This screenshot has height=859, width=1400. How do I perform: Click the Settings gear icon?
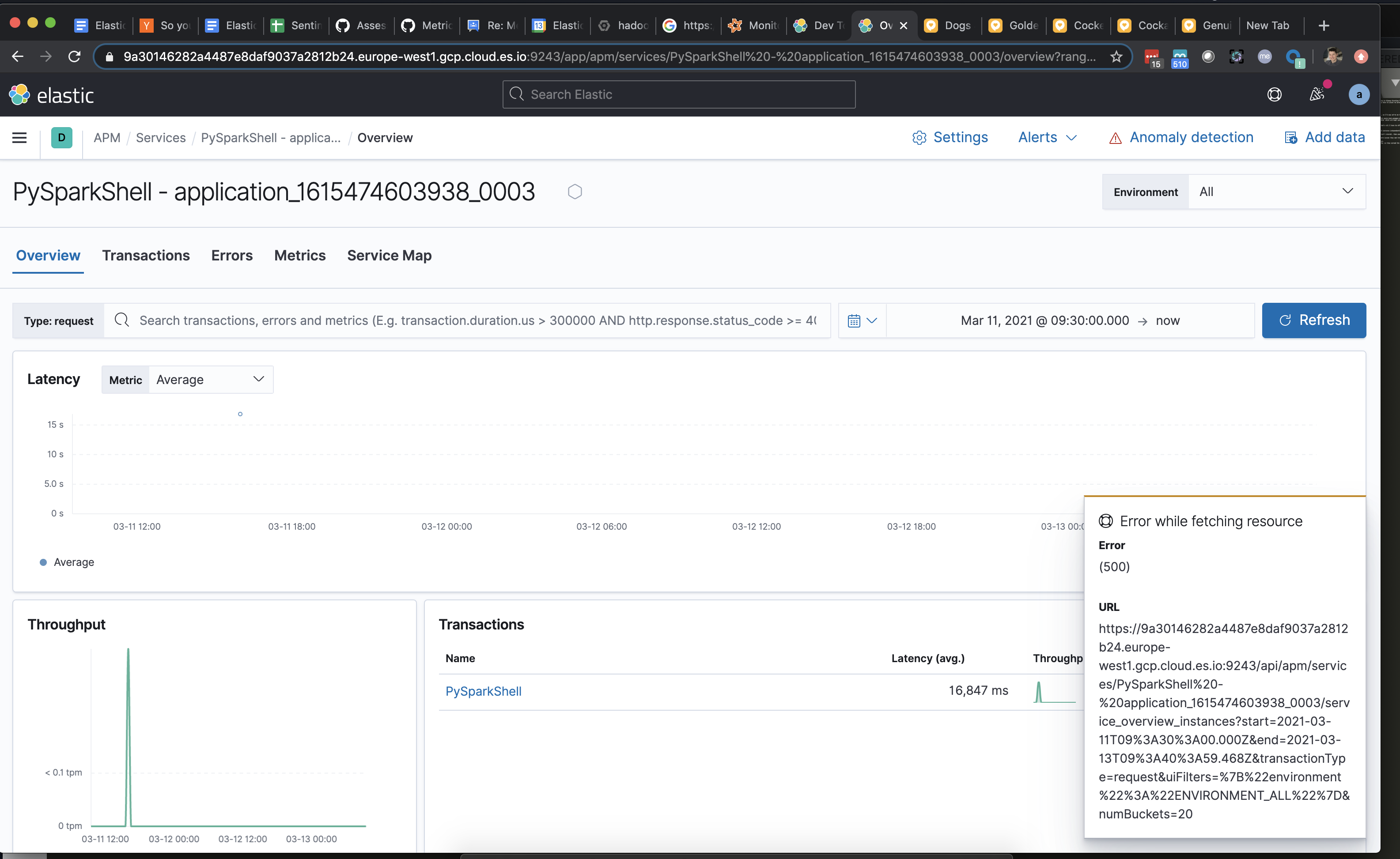pos(919,137)
